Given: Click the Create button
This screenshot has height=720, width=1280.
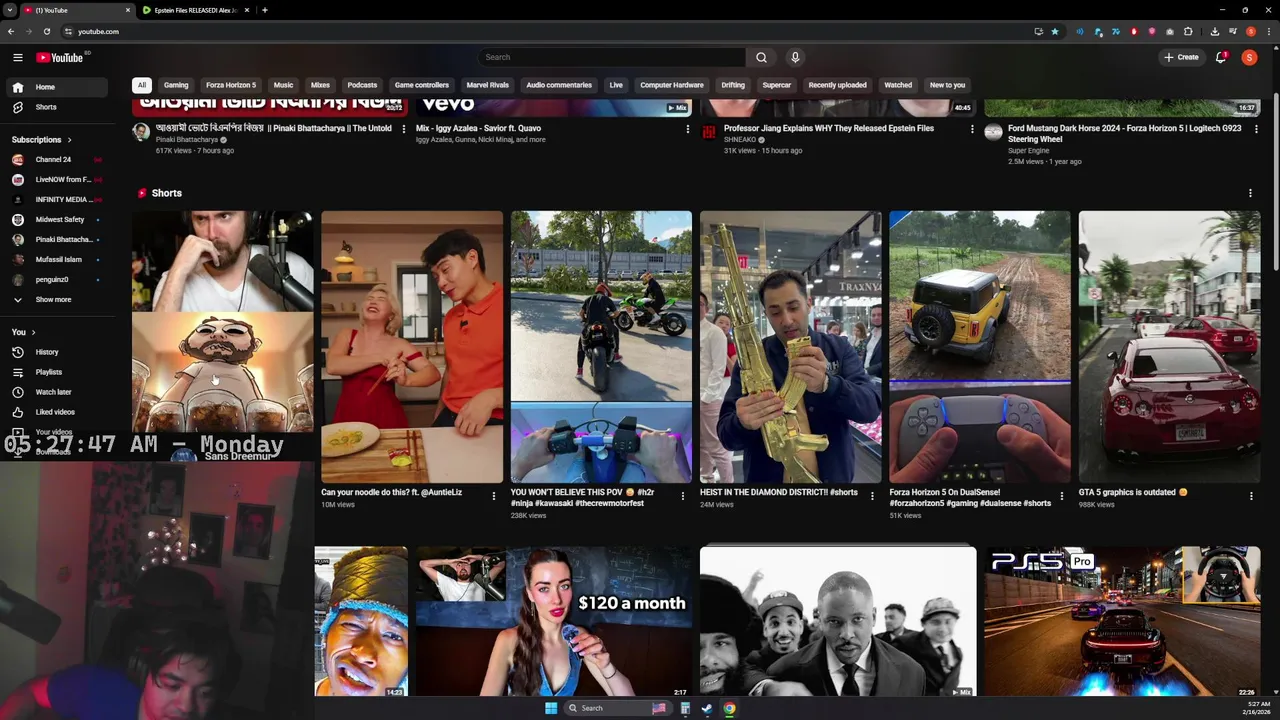Looking at the screenshot, I should [1181, 57].
